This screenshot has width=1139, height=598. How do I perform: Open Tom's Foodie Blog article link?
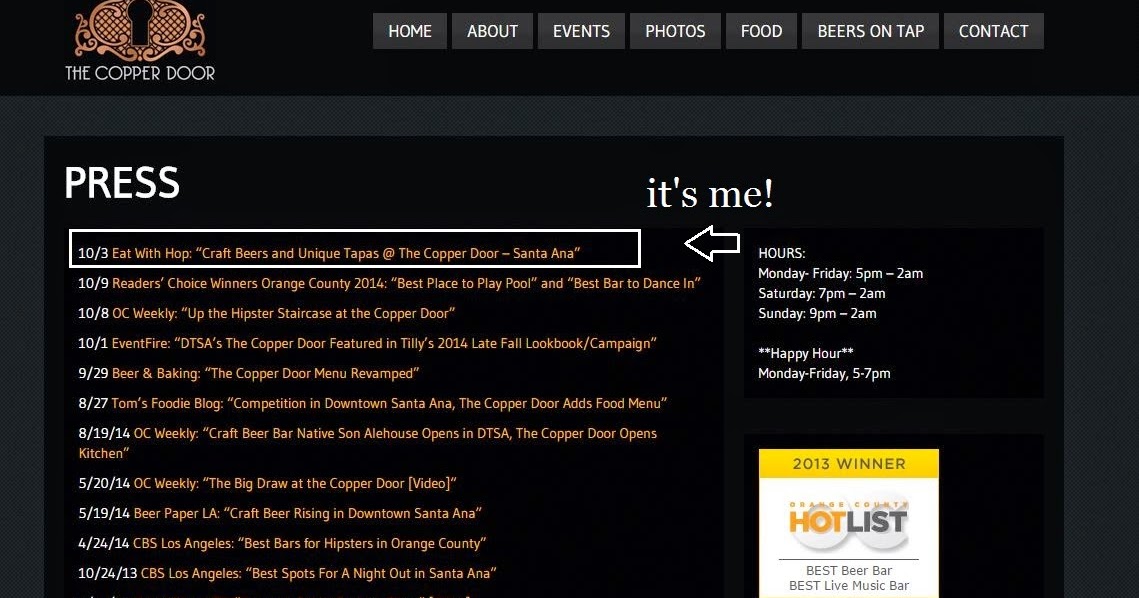[389, 403]
